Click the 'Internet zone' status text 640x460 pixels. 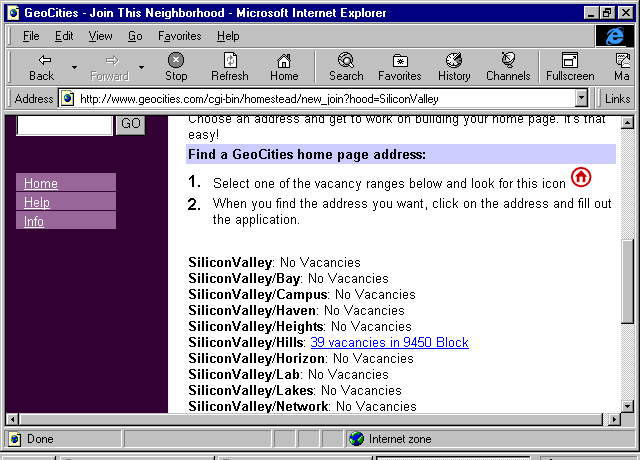click(x=400, y=439)
